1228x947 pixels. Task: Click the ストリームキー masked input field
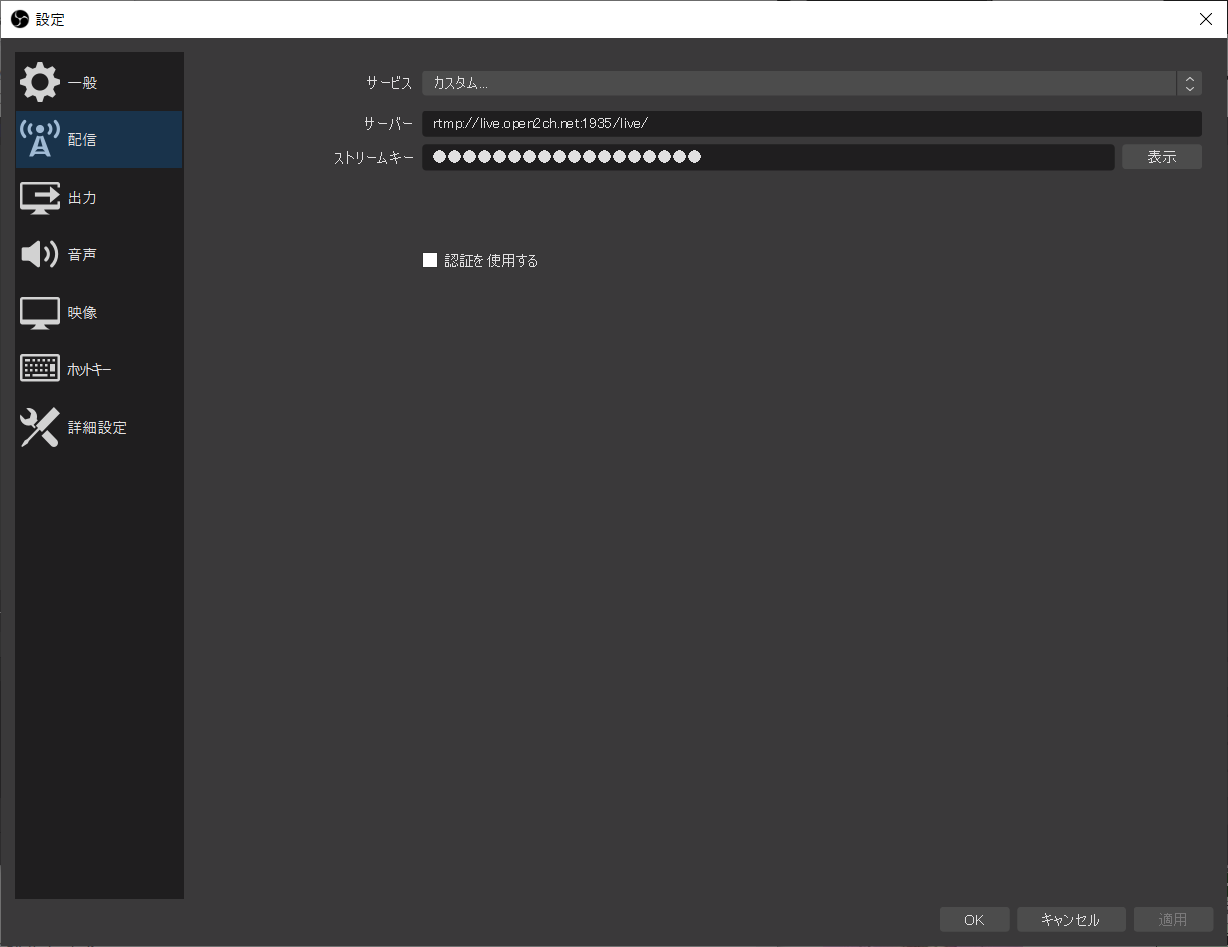pos(768,157)
